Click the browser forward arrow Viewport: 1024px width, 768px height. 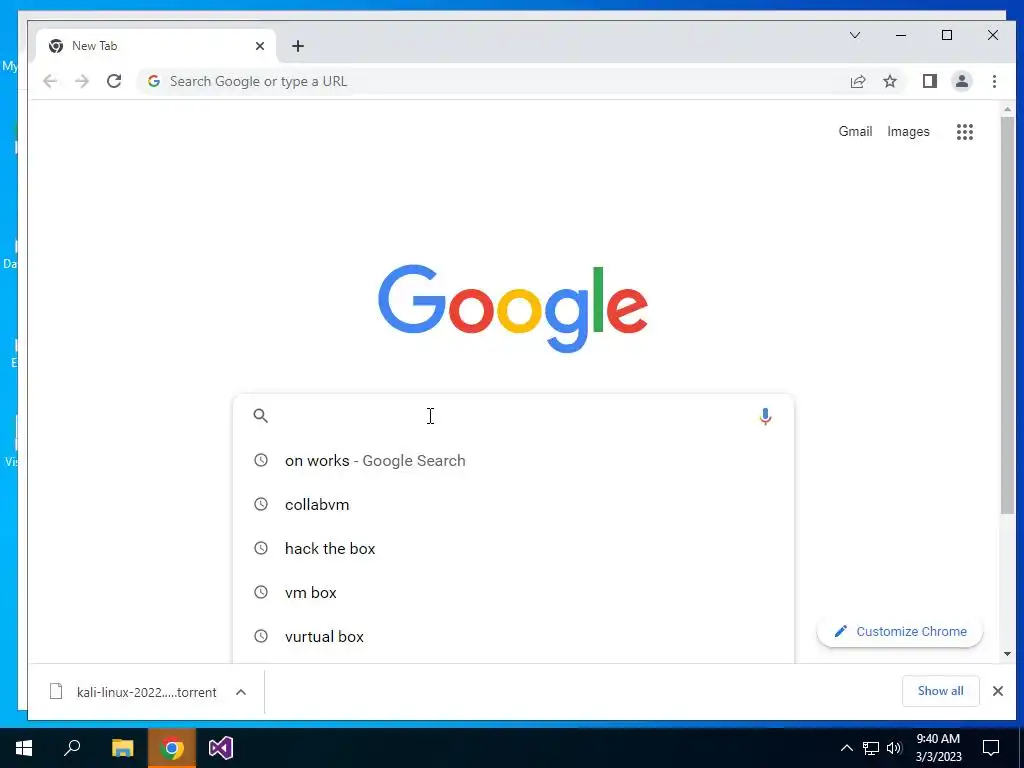(x=82, y=81)
